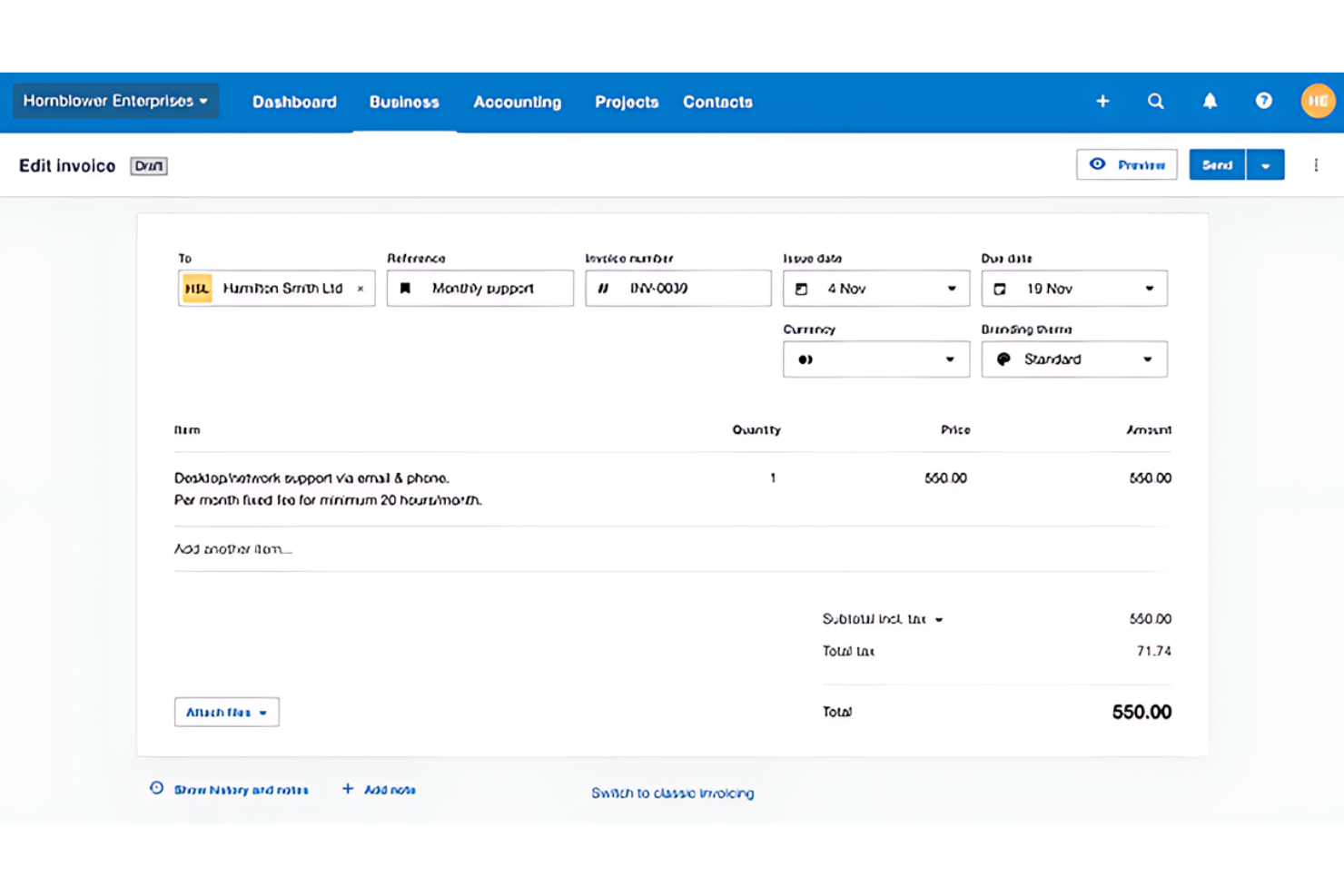This screenshot has width=1344, height=896.
Task: Click the Invoice number field
Action: point(677,288)
